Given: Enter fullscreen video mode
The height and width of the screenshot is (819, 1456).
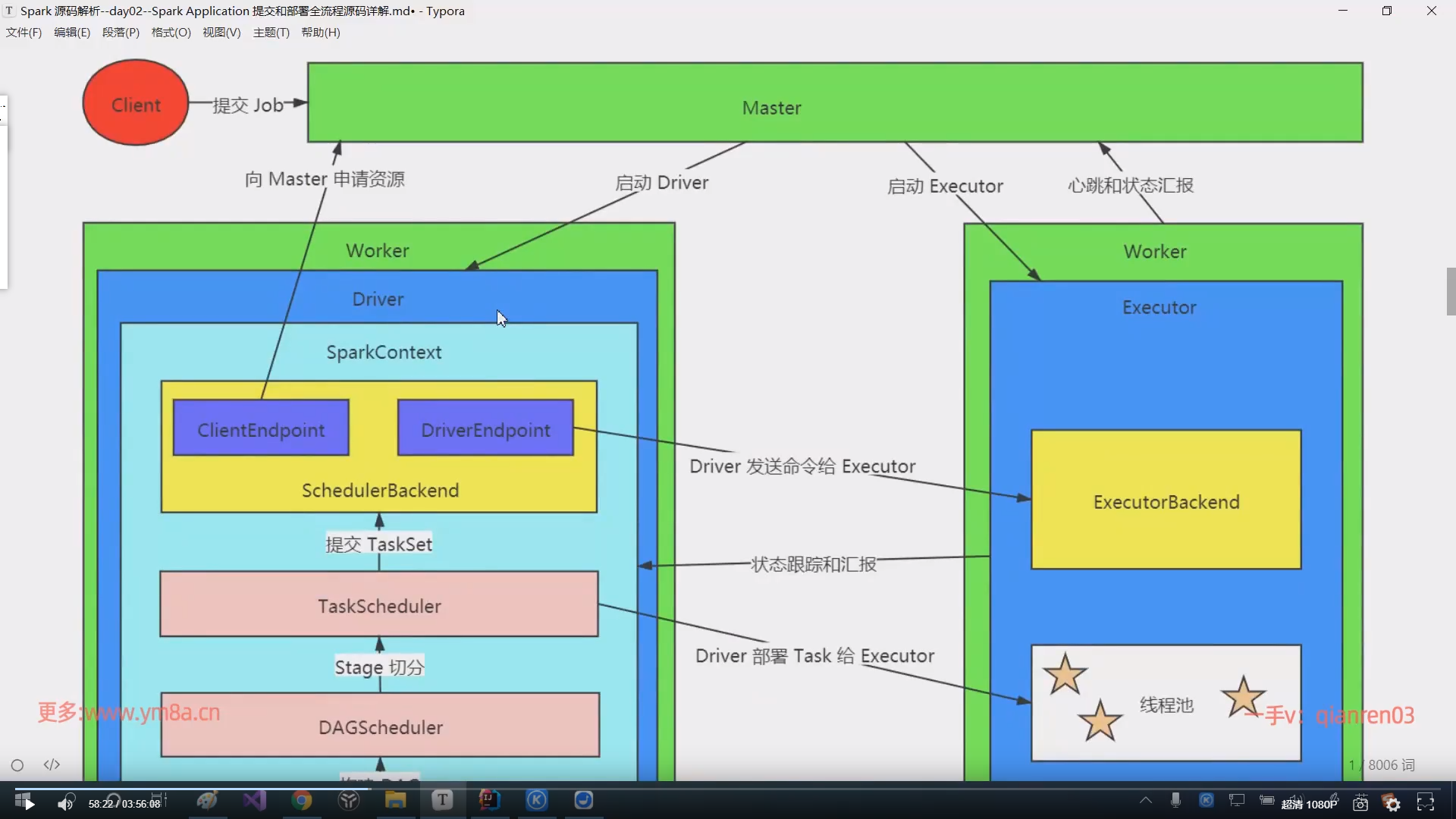Looking at the screenshot, I should [1426, 802].
